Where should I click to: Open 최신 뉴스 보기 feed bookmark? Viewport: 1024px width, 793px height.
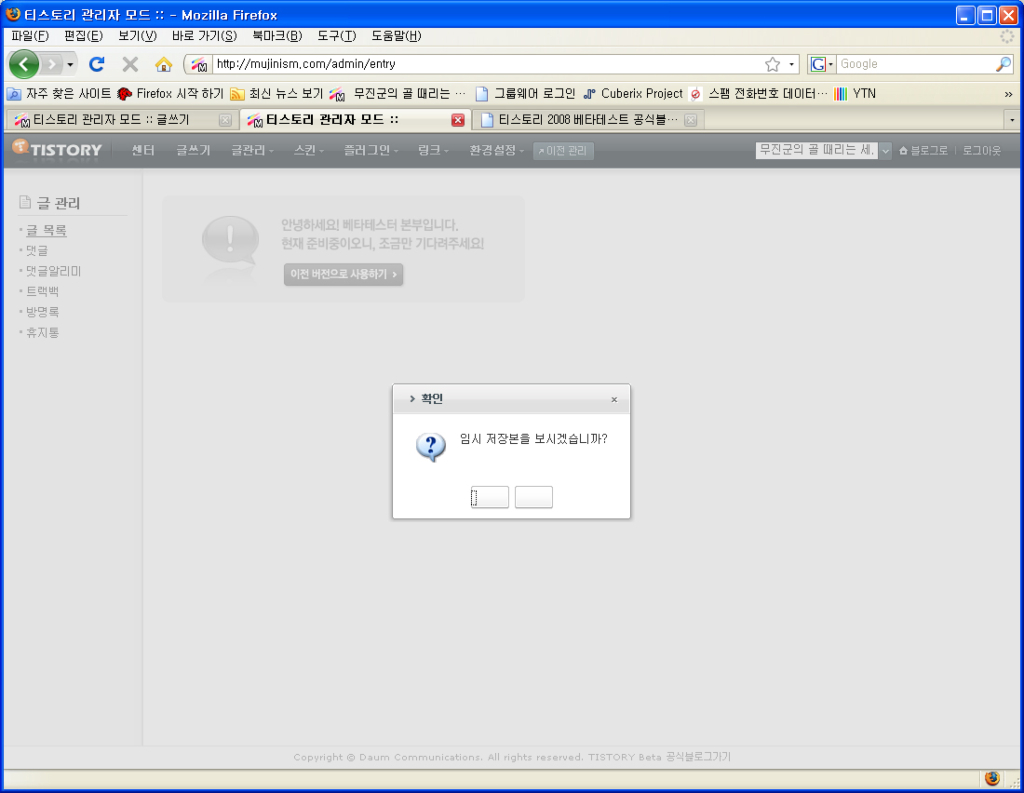277,94
